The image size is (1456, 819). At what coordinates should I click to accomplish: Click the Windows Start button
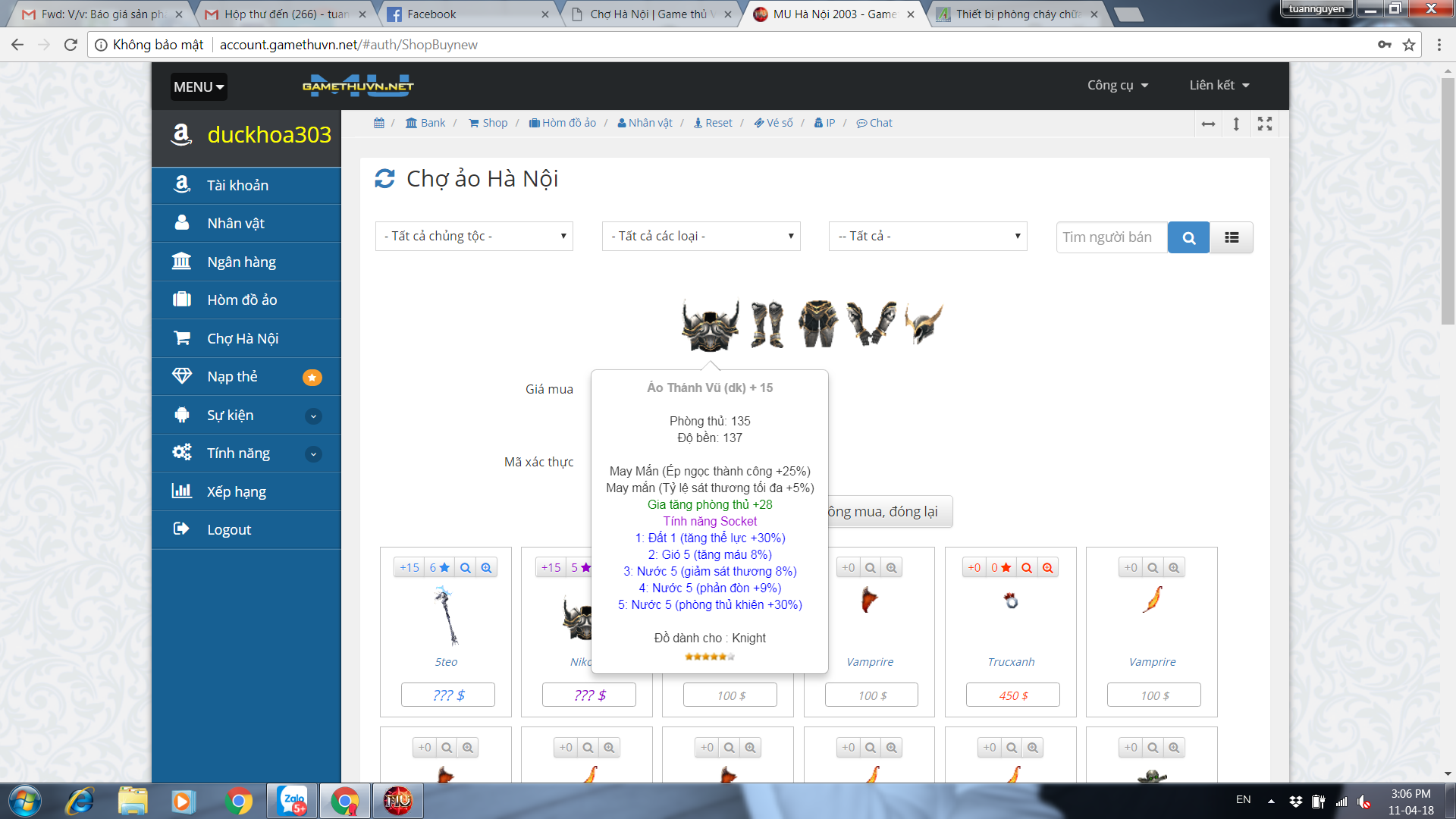(x=24, y=801)
